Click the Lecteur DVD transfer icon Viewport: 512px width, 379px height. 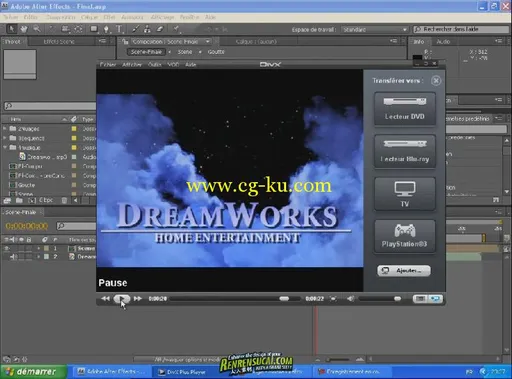coord(404,109)
